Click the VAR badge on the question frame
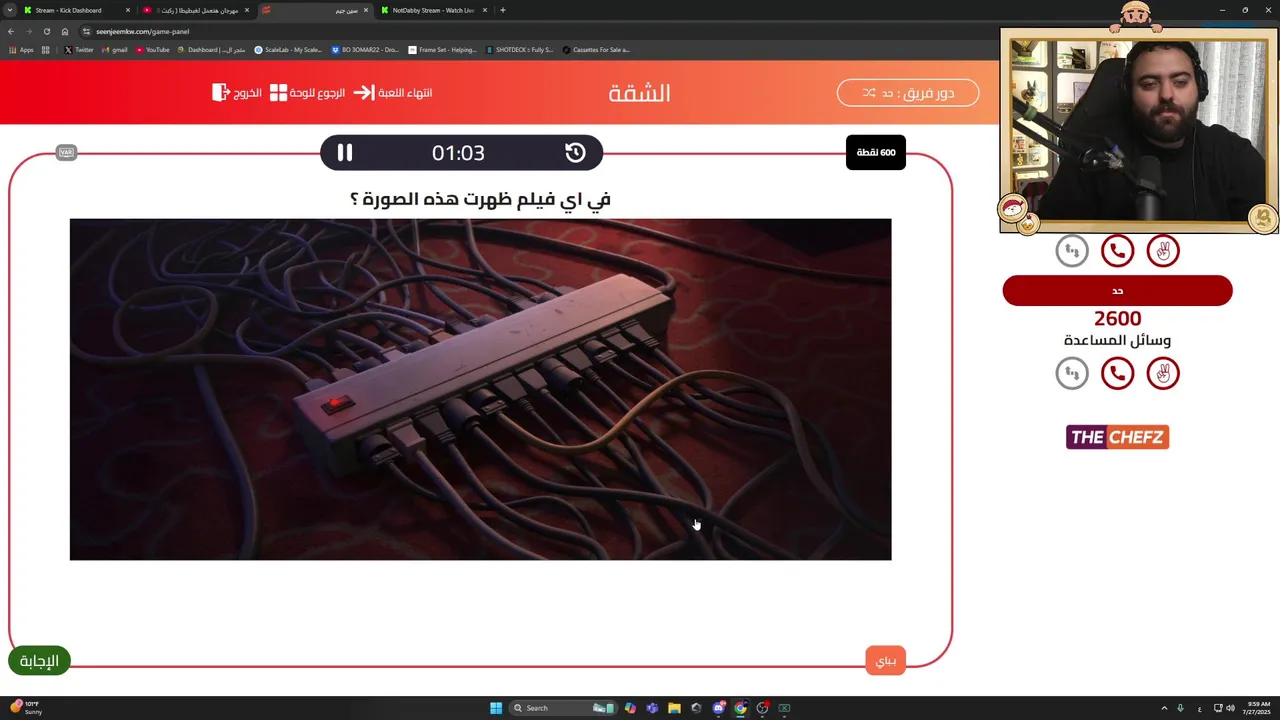Viewport: 1280px width, 720px height. click(x=66, y=152)
